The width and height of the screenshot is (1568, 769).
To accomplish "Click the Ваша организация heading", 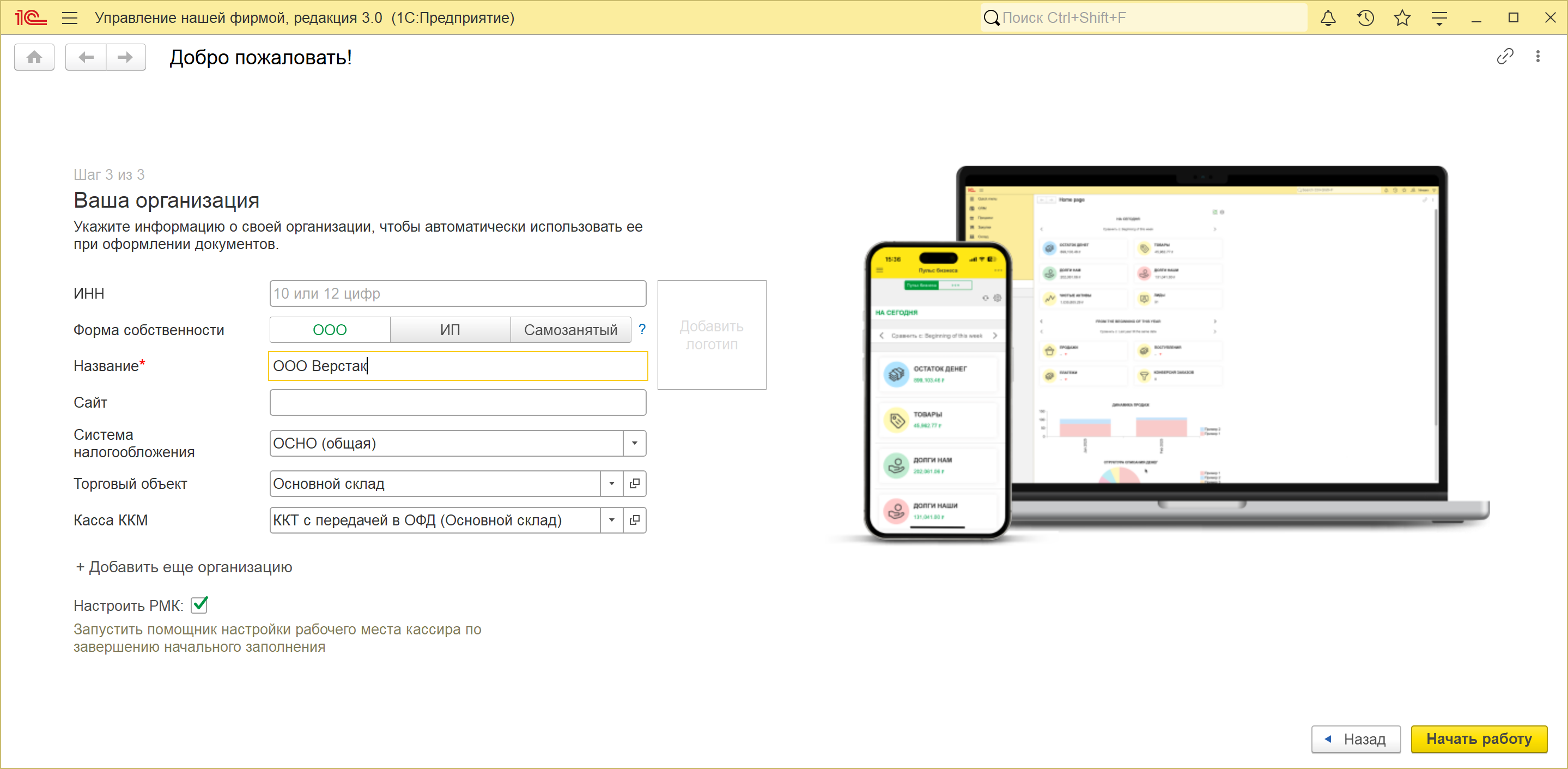I will [166, 201].
